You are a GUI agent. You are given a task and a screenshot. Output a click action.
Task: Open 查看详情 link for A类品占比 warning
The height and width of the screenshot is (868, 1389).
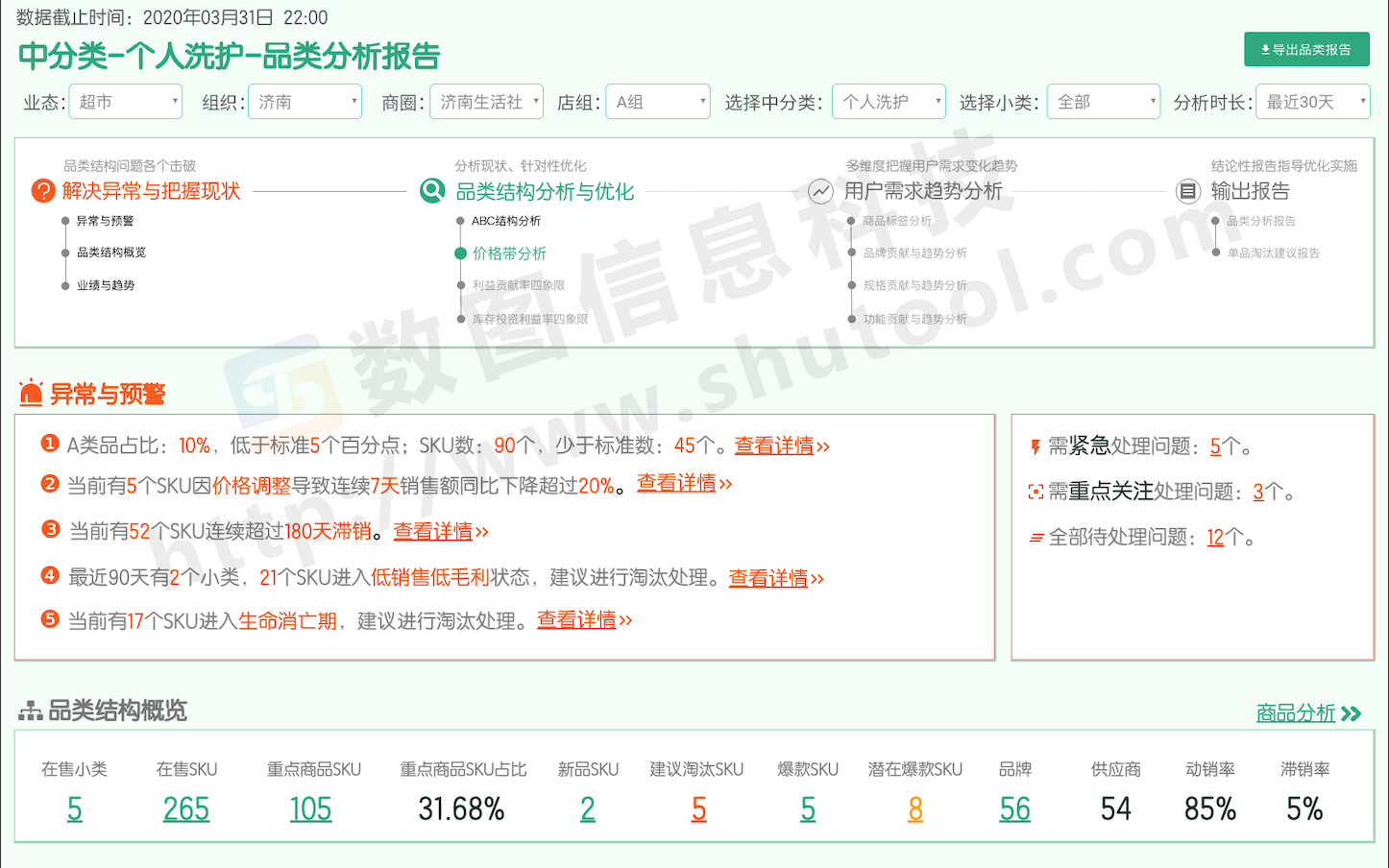click(x=781, y=446)
